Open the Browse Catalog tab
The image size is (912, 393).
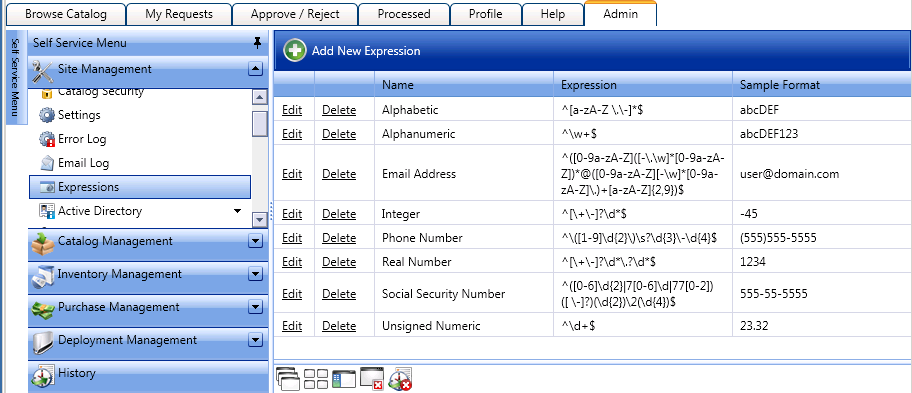66,14
